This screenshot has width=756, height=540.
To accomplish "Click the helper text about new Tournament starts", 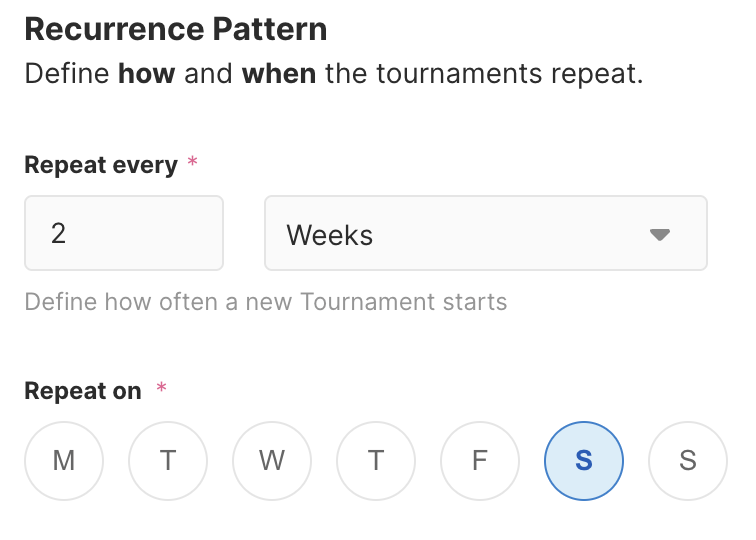I will click(265, 301).
